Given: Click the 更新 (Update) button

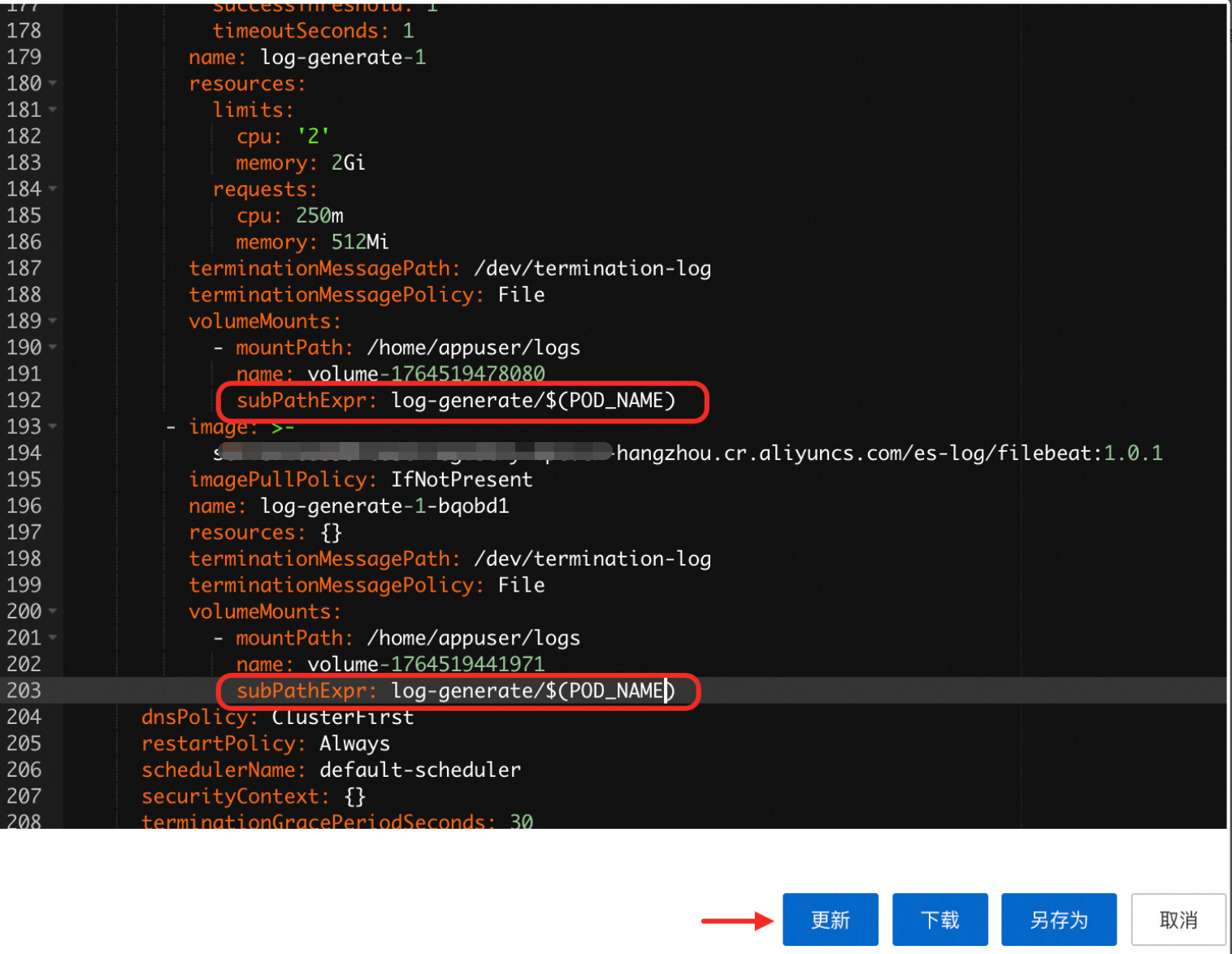Looking at the screenshot, I should click(830, 919).
